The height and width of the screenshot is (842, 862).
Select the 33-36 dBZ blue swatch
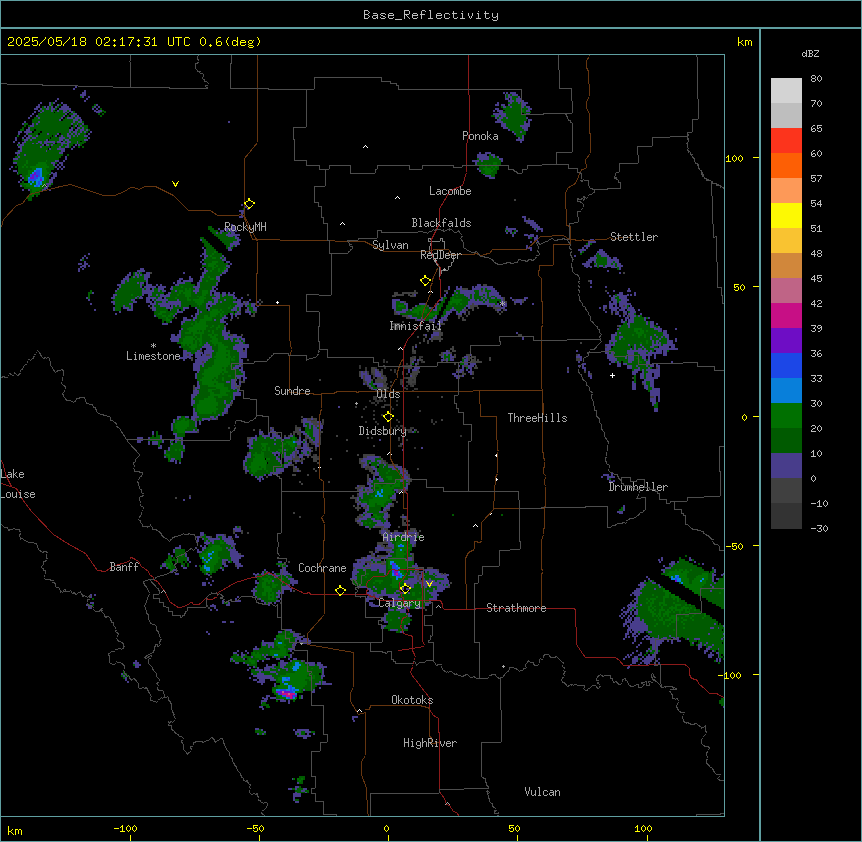[x=786, y=365]
